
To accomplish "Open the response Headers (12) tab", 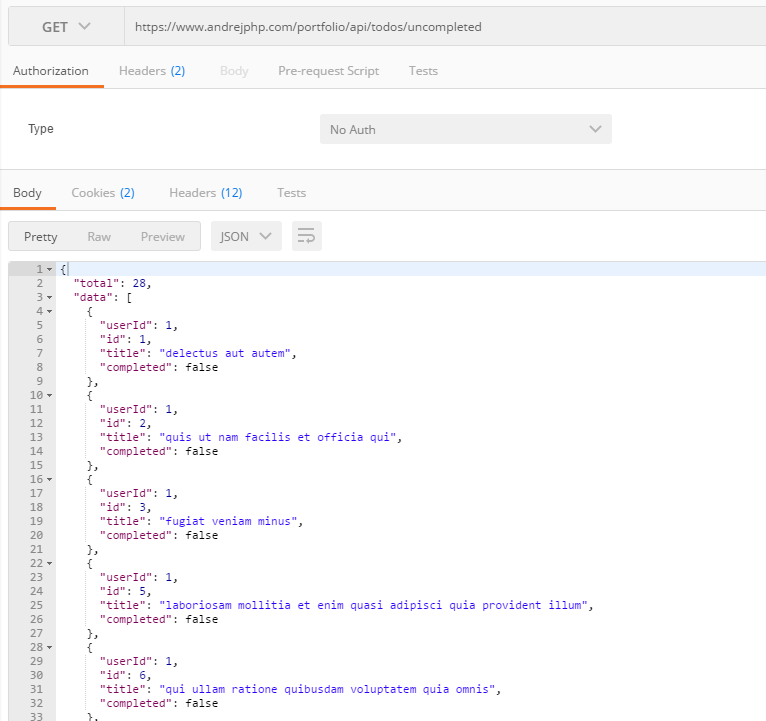I will pyautogui.click(x=206, y=193).
